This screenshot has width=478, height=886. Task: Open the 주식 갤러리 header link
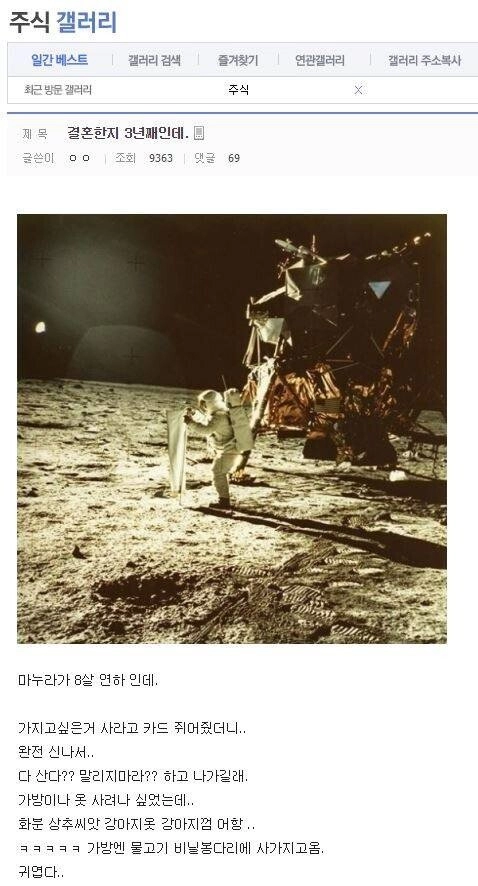point(63,23)
